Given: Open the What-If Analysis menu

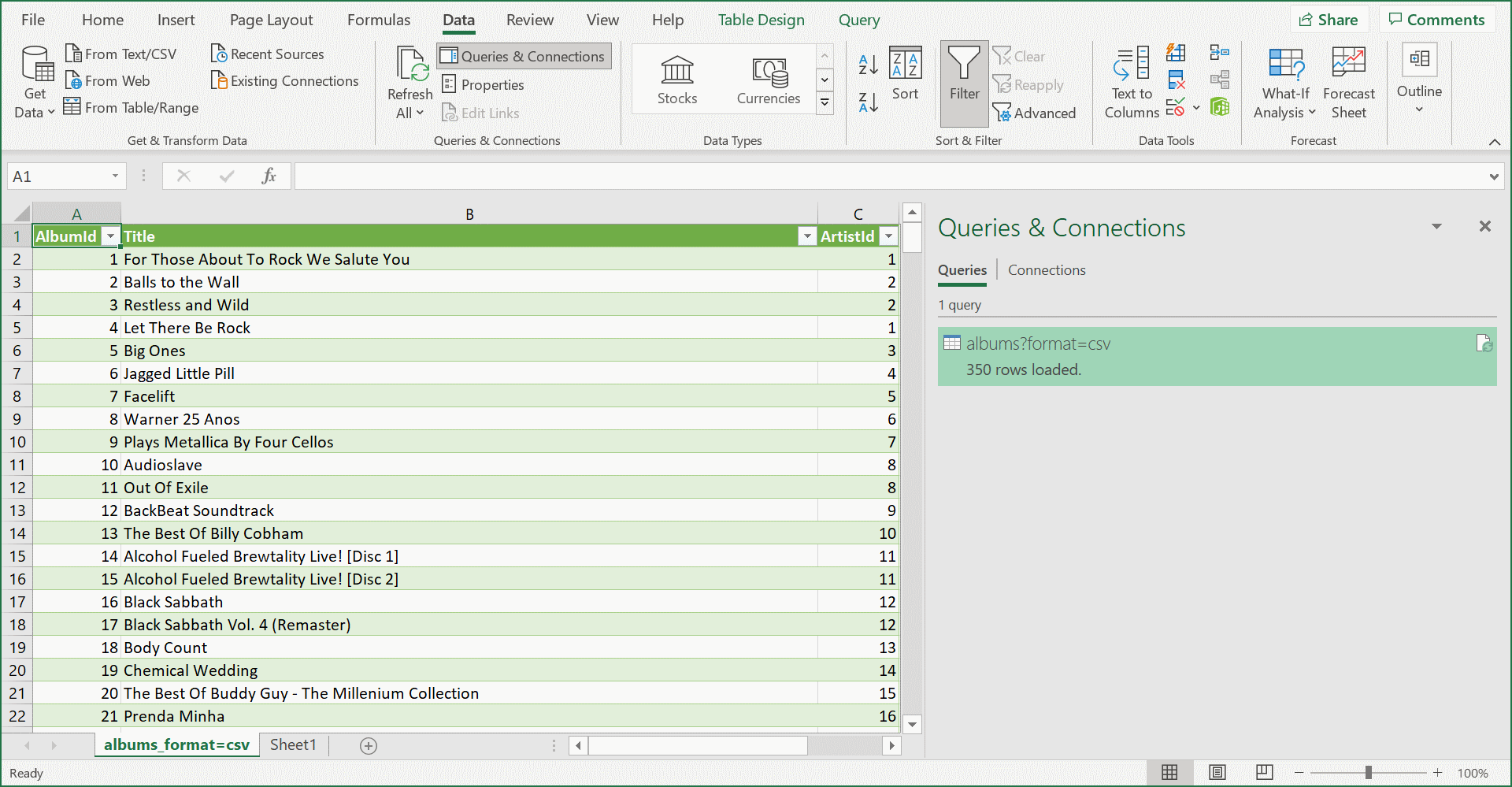Looking at the screenshot, I should pos(1285,83).
